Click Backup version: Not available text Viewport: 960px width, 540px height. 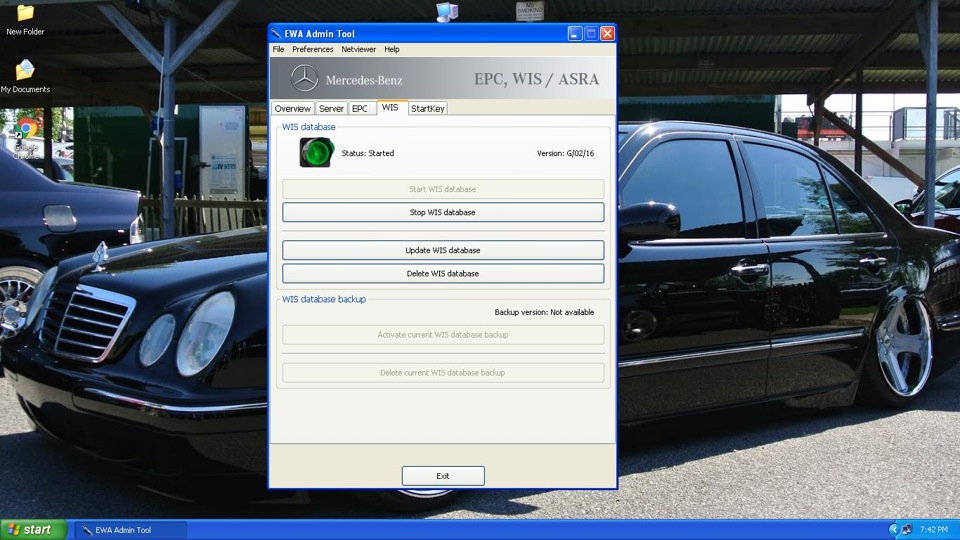[544, 312]
